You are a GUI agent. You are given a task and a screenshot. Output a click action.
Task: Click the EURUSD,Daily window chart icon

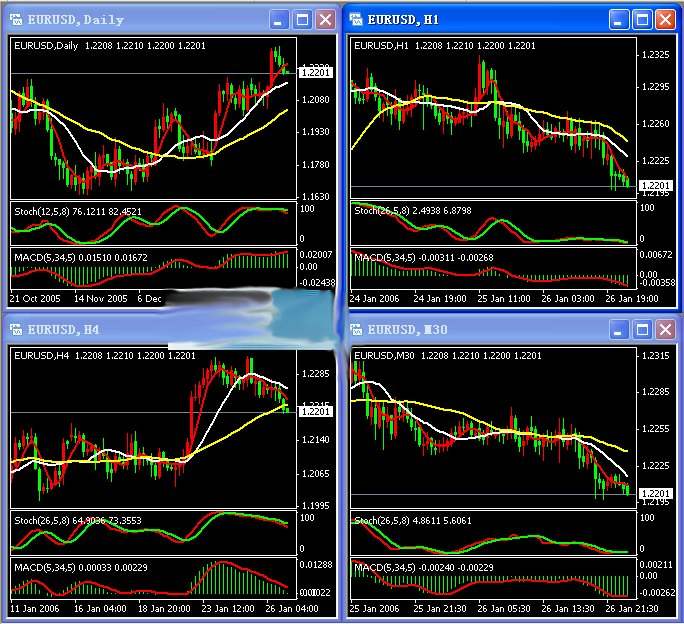16,20
